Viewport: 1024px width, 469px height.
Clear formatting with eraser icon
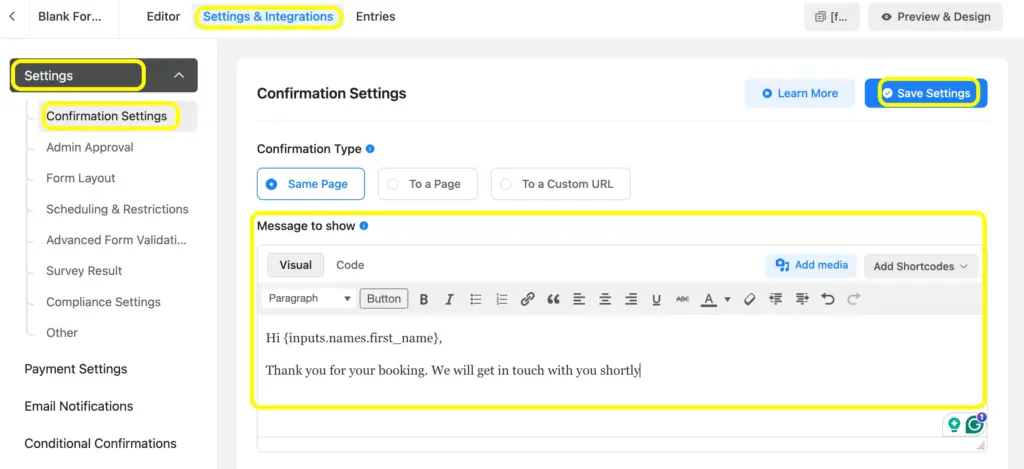click(750, 299)
